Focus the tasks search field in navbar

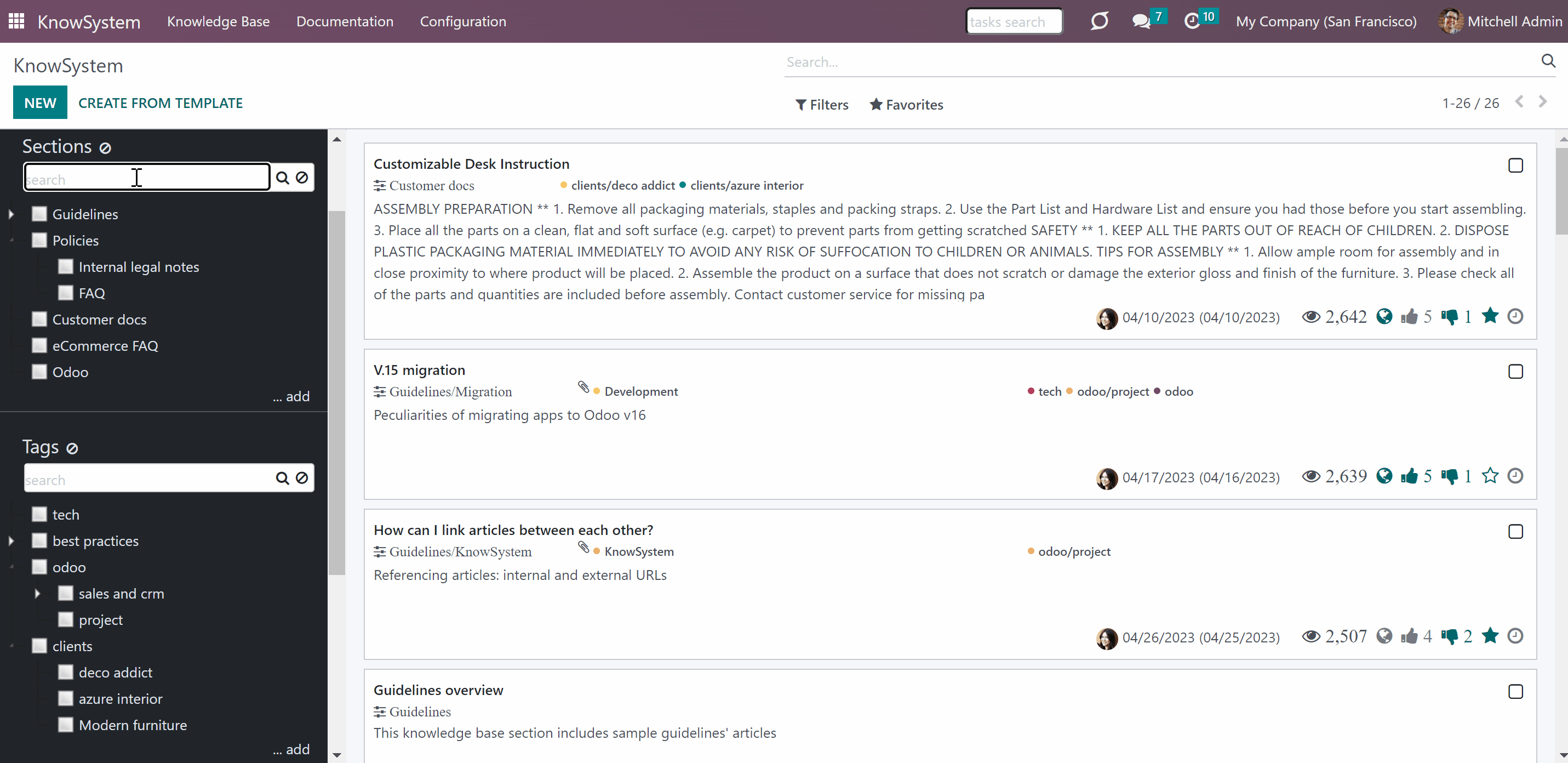click(1014, 21)
